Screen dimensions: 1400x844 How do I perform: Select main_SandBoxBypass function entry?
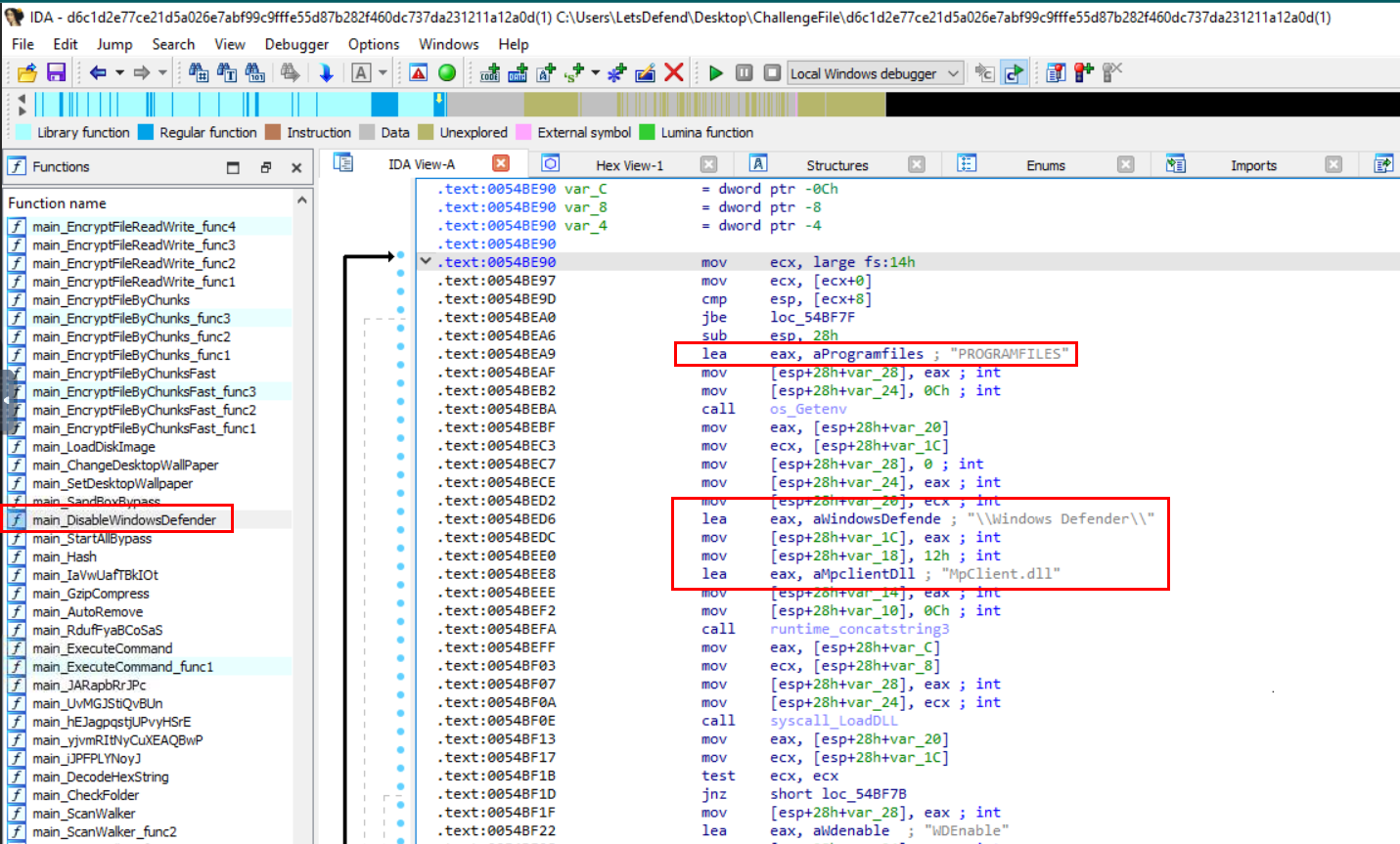tap(96, 502)
